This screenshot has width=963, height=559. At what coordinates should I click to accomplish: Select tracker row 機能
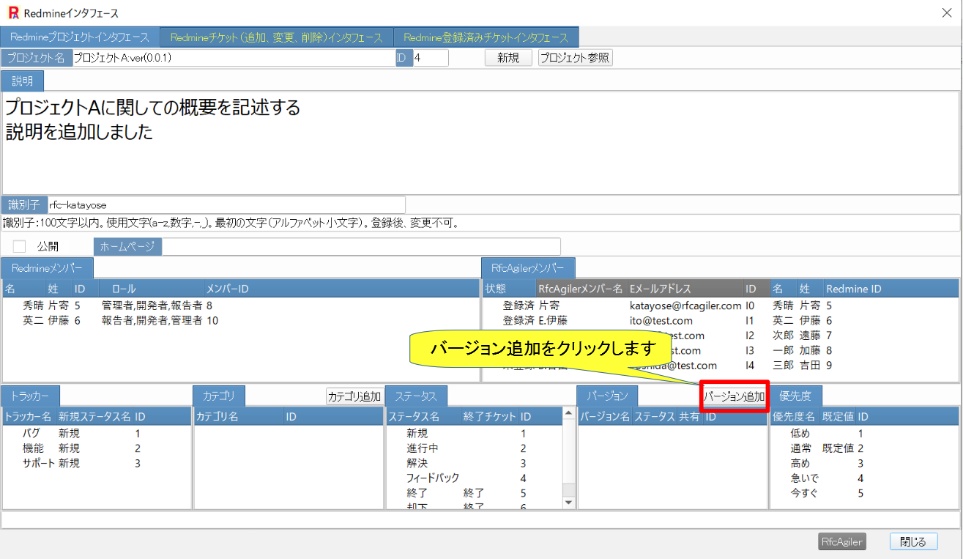point(97,448)
